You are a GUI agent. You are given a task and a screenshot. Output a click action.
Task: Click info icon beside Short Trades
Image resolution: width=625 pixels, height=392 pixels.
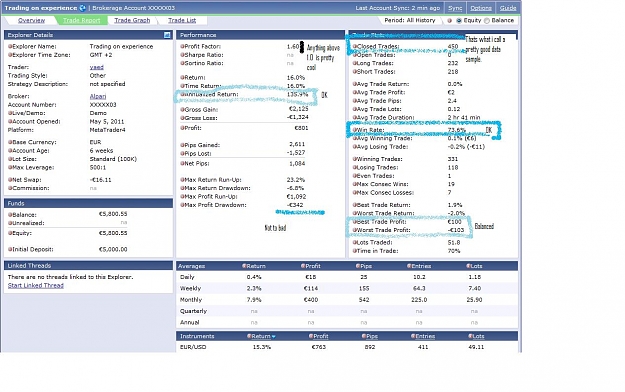(354, 71)
